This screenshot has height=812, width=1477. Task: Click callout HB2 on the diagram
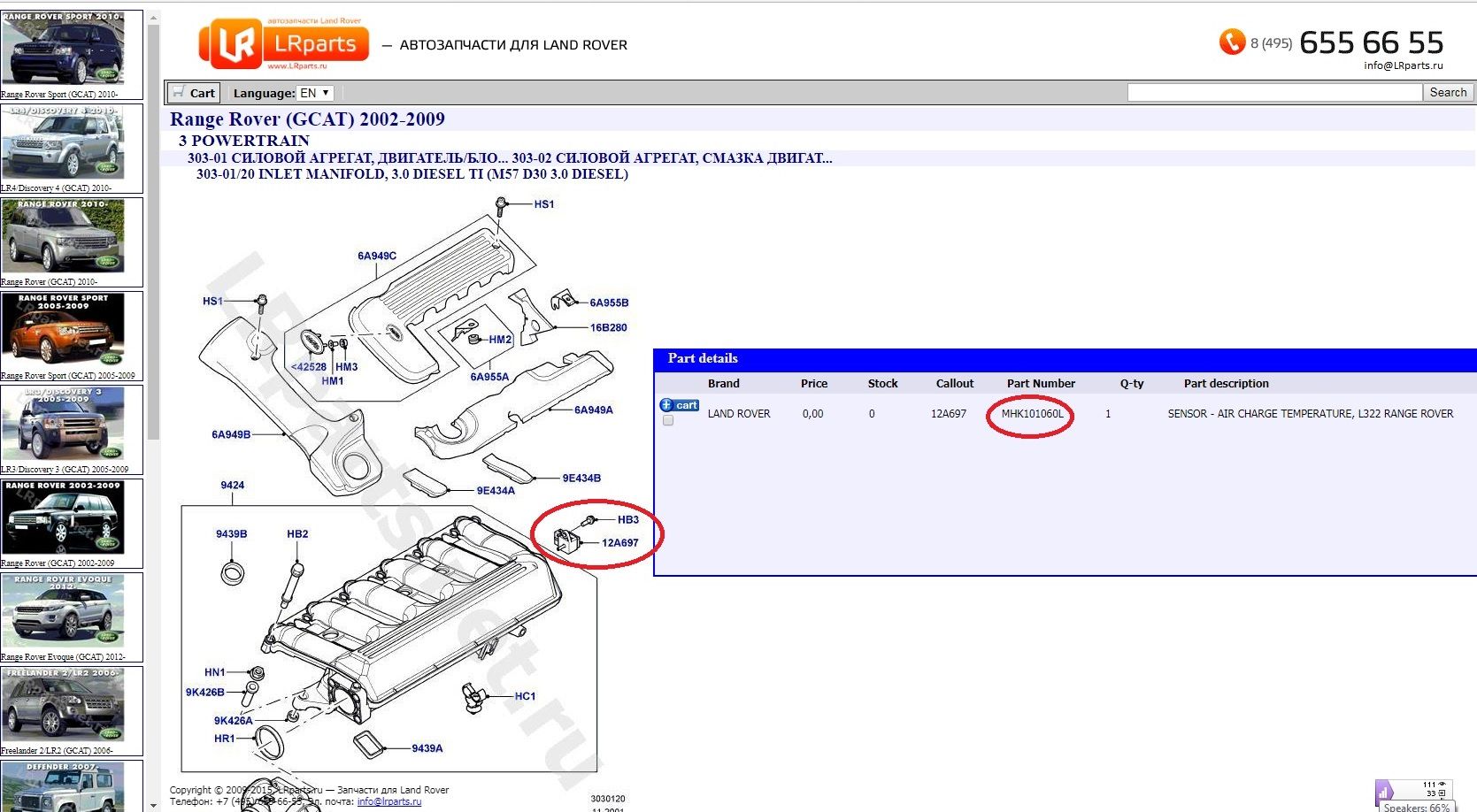[297, 534]
